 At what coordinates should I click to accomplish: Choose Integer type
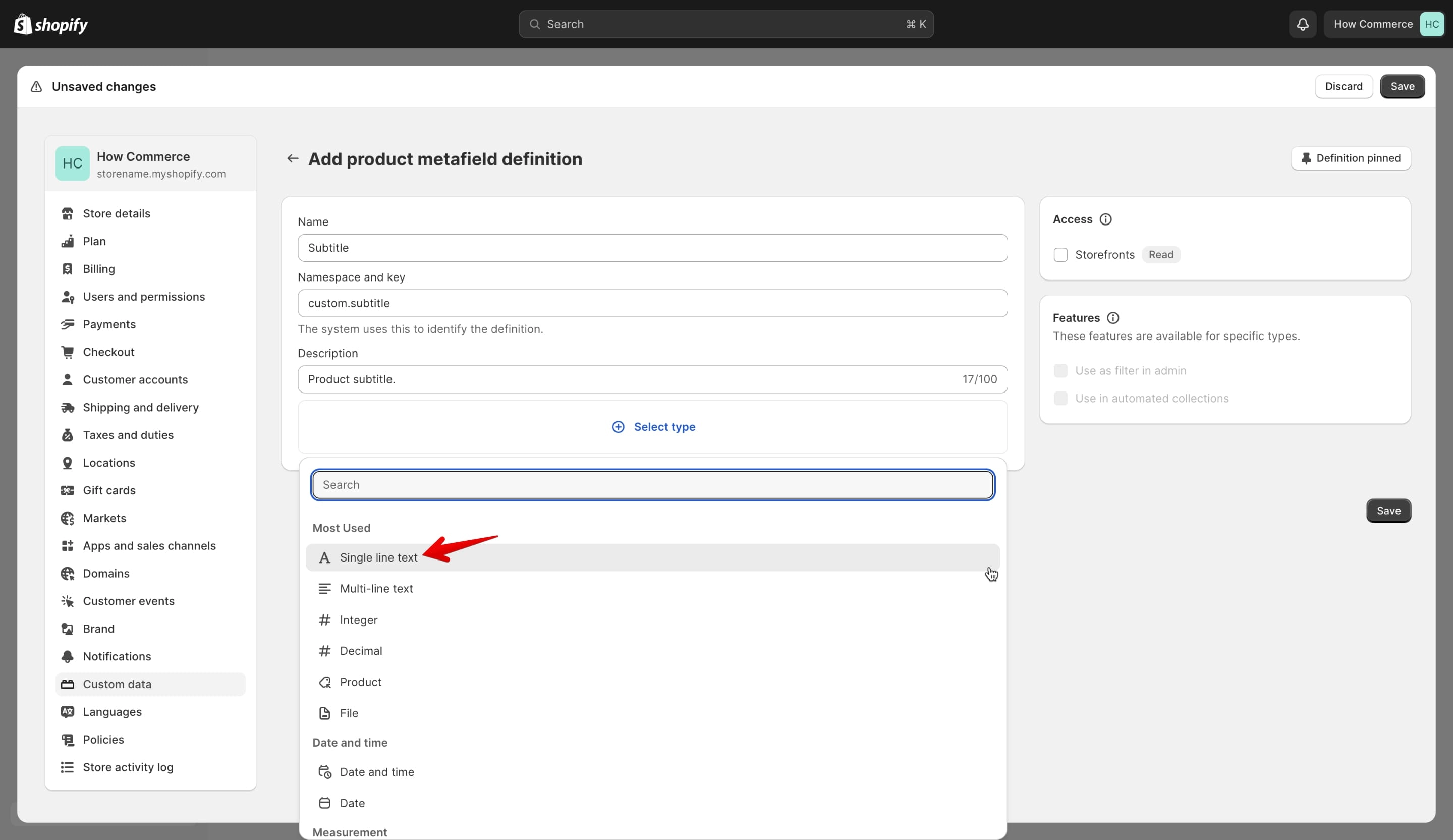point(652,620)
